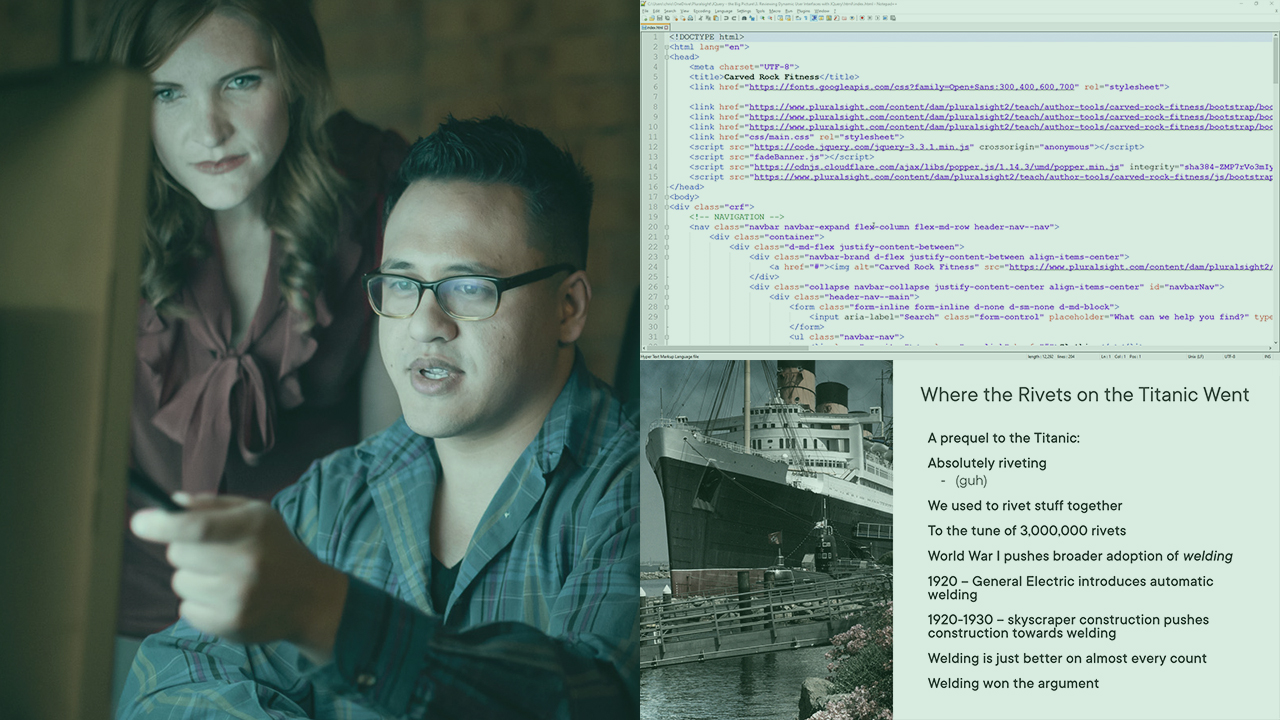Image resolution: width=1280 pixels, height=720 pixels.
Task: Open the Language menu
Action: pos(723,11)
